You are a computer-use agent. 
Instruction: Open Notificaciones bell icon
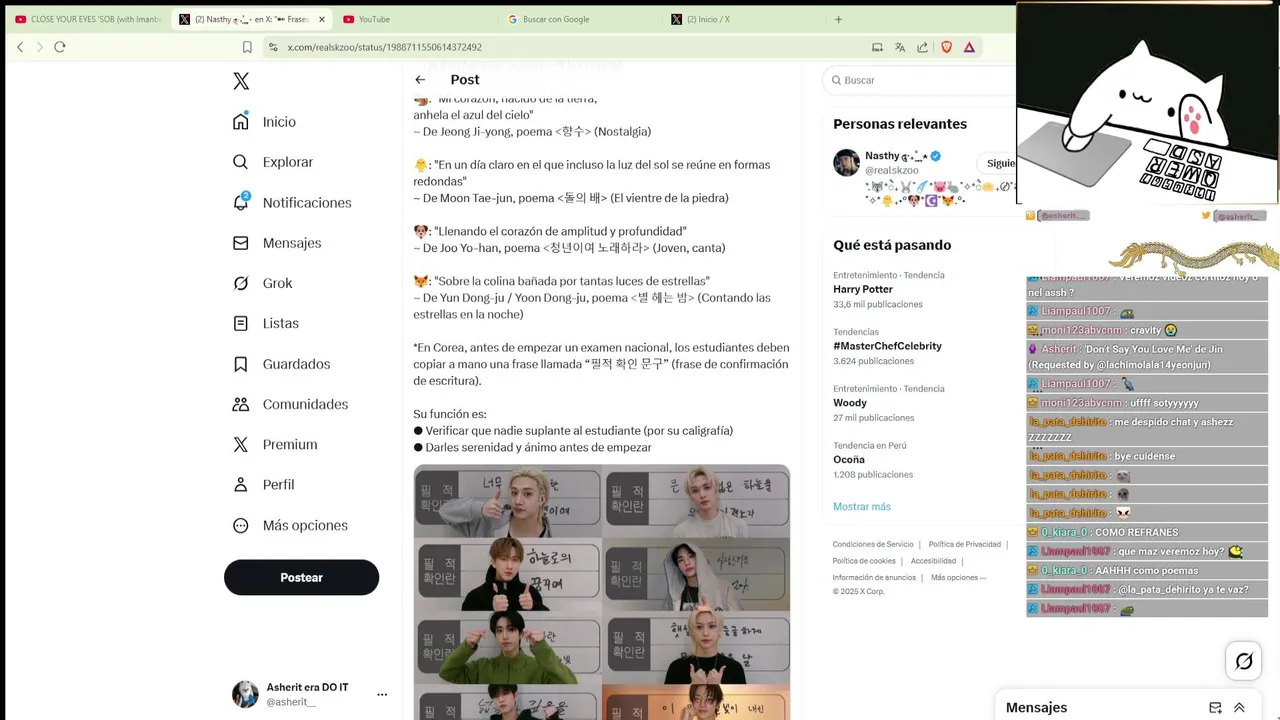tap(241, 202)
